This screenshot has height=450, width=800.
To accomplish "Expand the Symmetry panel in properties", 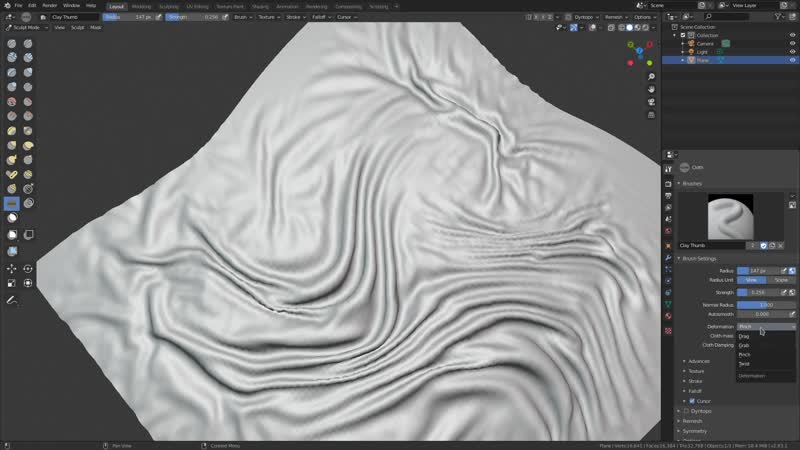I will [x=694, y=431].
